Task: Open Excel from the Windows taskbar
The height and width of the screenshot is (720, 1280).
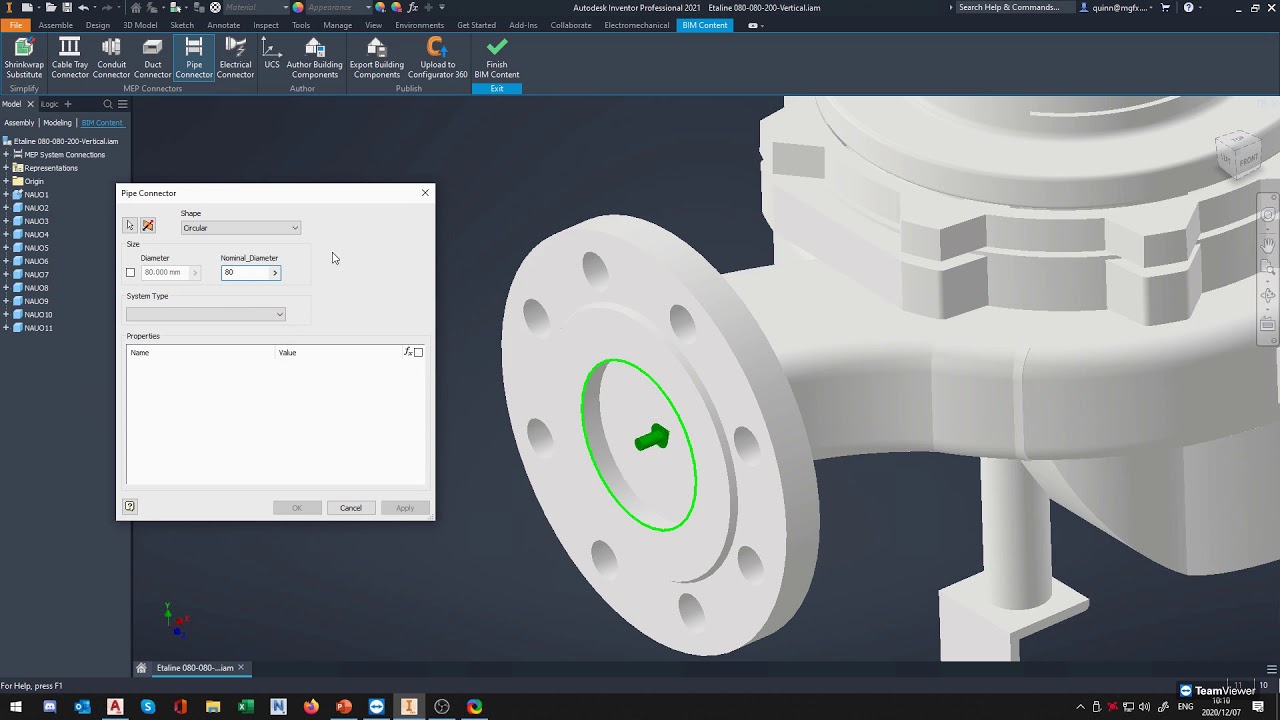Action: pos(246,707)
